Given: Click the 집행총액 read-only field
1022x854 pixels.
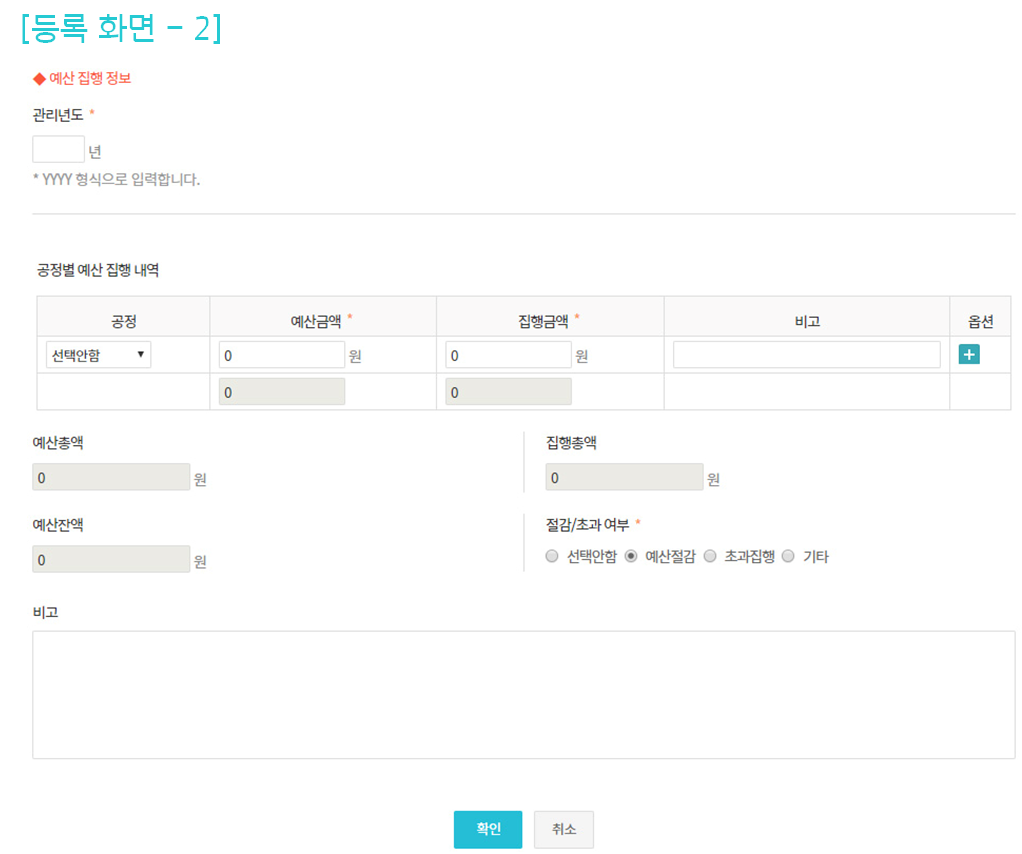Looking at the screenshot, I should click(x=624, y=478).
